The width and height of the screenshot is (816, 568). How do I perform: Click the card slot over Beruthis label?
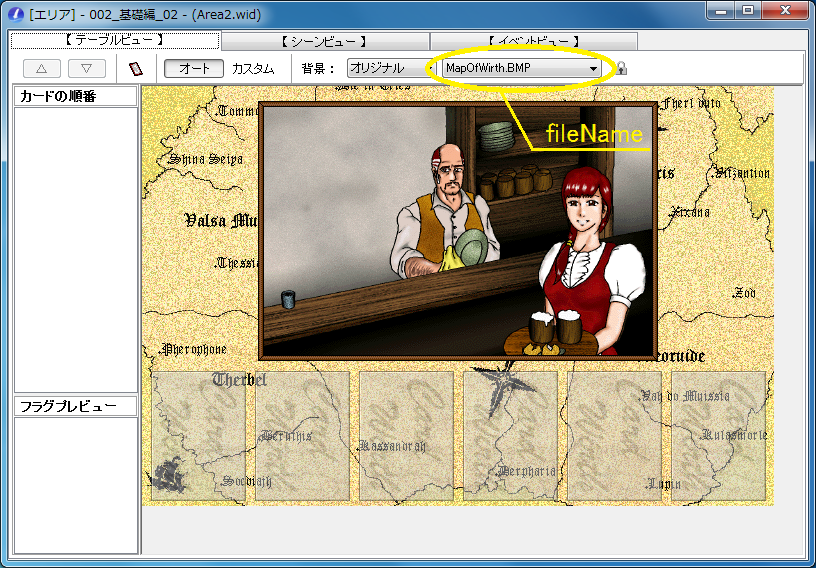coord(302,436)
